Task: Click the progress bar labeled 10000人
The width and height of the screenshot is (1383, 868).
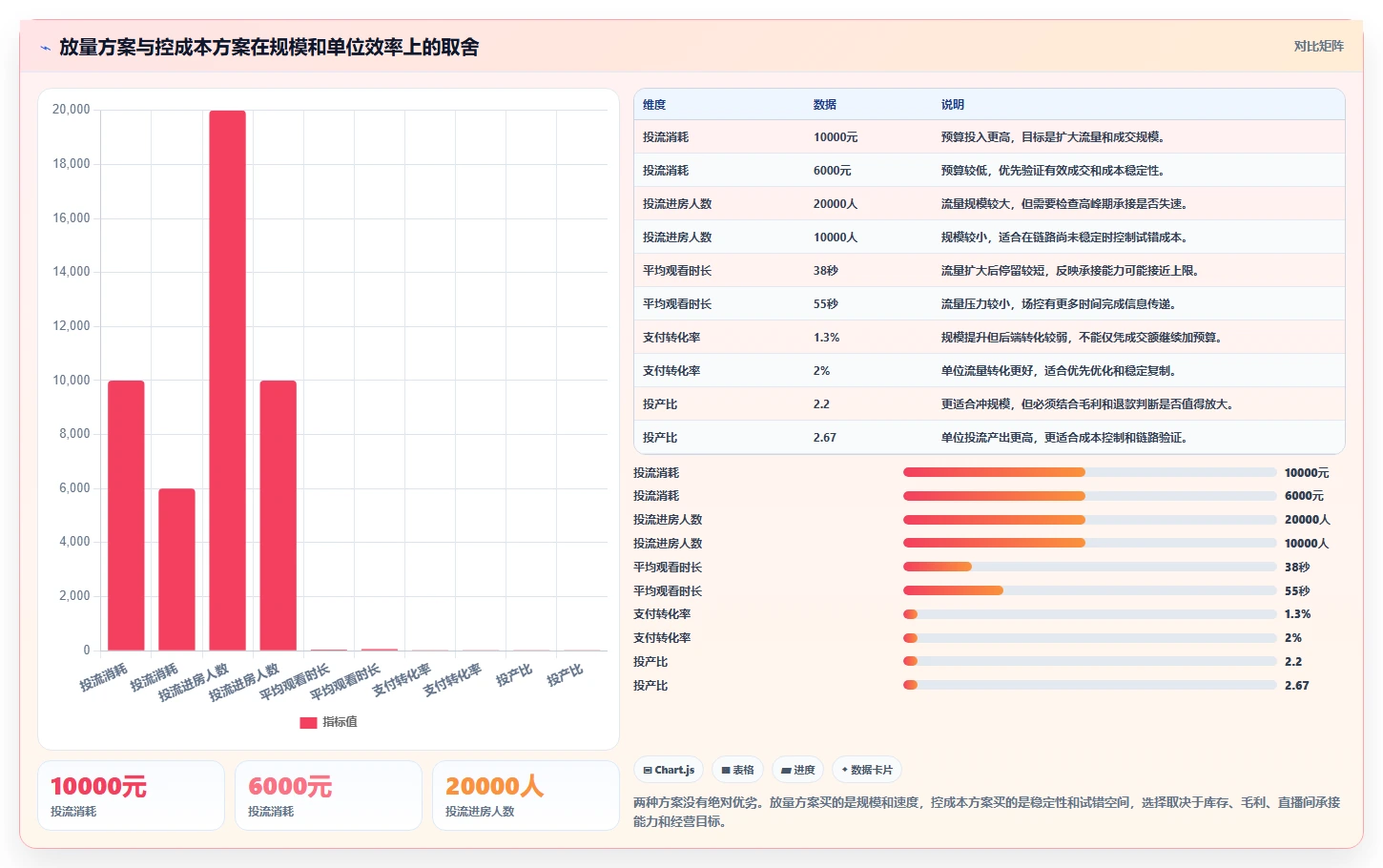Action: point(1089,543)
